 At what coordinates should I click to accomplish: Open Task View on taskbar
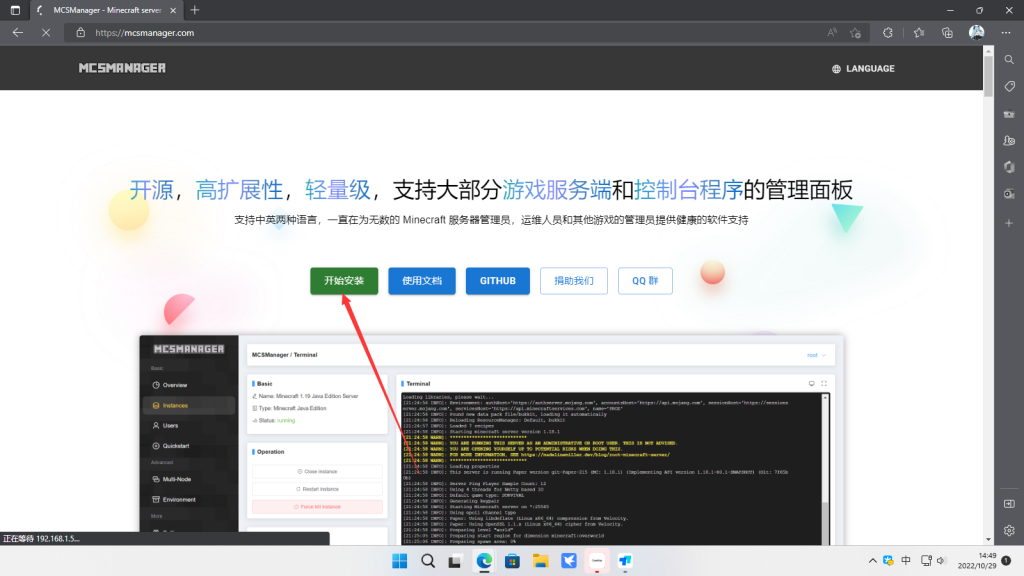coord(455,561)
